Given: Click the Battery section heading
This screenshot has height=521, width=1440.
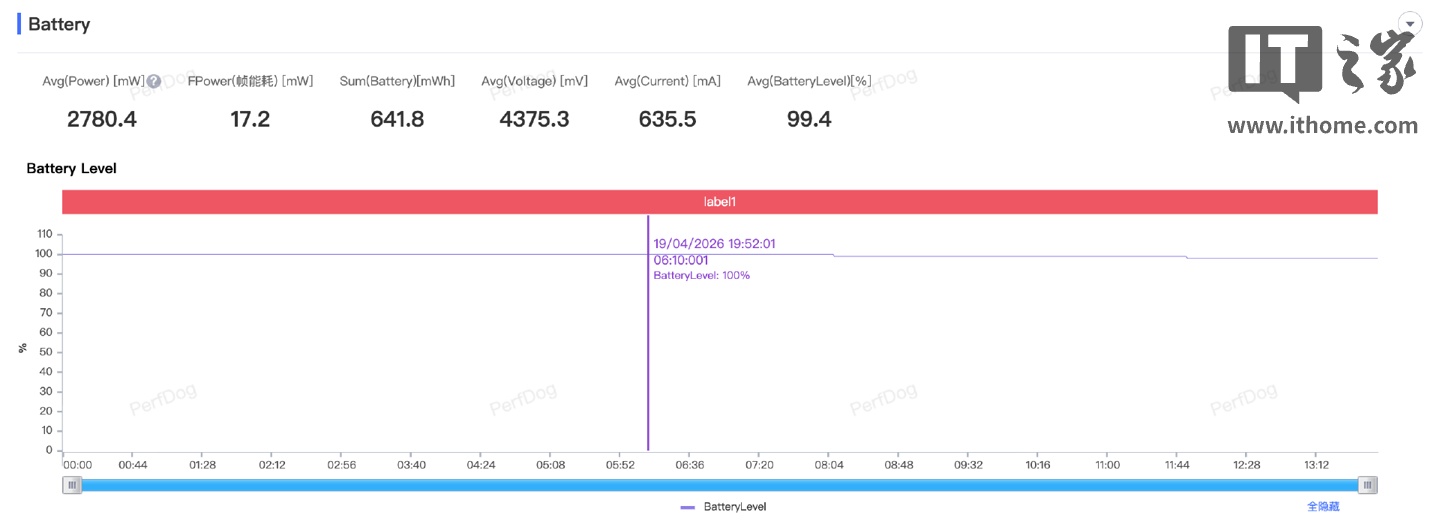Looking at the screenshot, I should [x=59, y=25].
